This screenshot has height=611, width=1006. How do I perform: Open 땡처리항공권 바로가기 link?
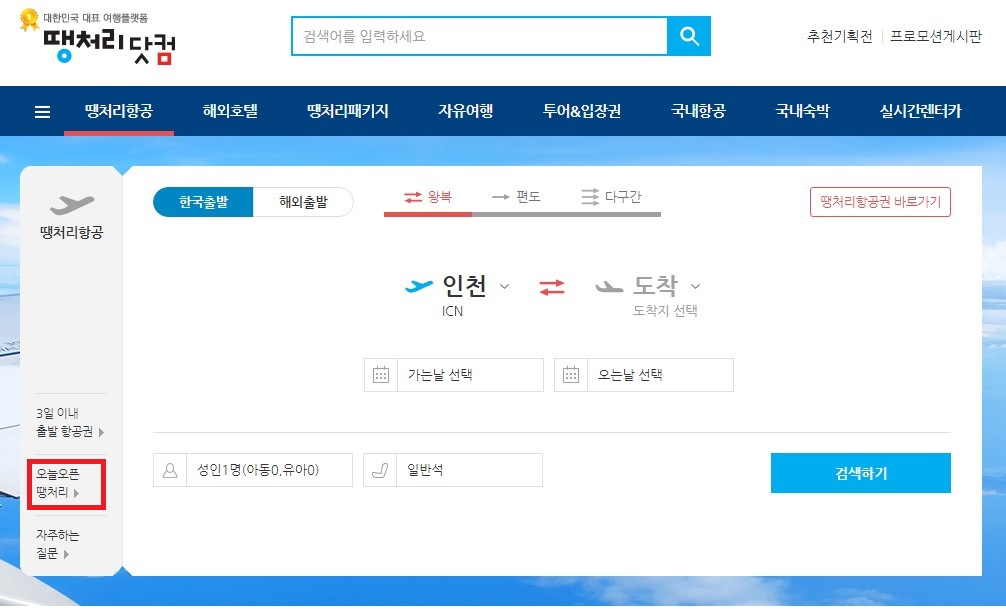880,201
